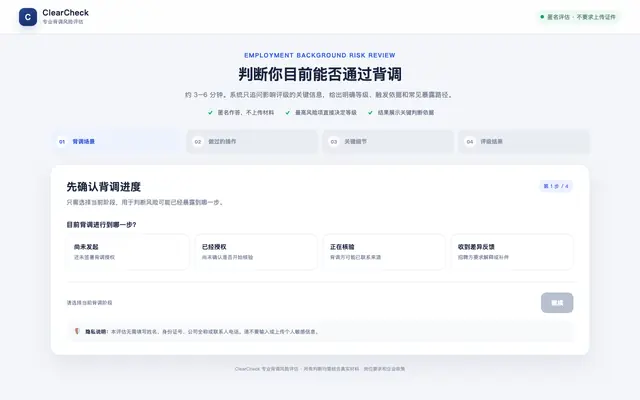Click the subtitle 只需选择当前阶段 under the card title

point(146,202)
